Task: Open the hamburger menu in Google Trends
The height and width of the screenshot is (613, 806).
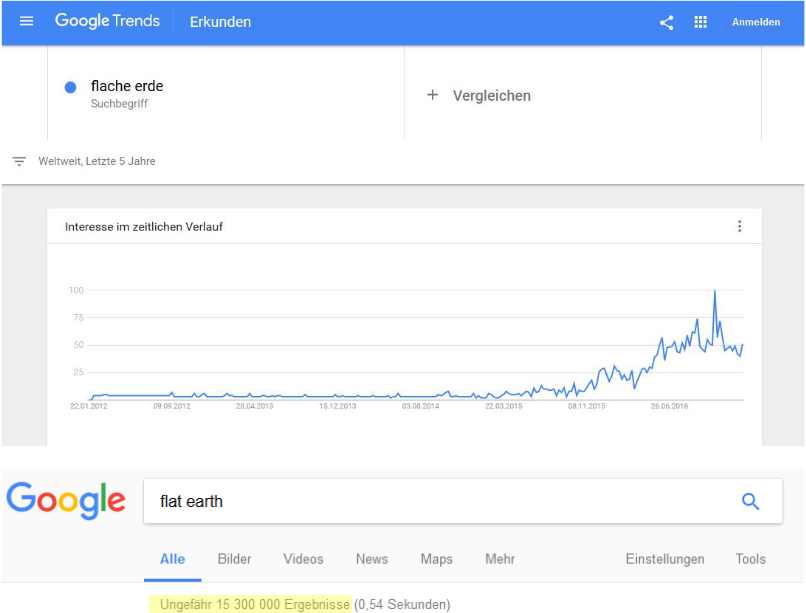Action: tap(26, 21)
